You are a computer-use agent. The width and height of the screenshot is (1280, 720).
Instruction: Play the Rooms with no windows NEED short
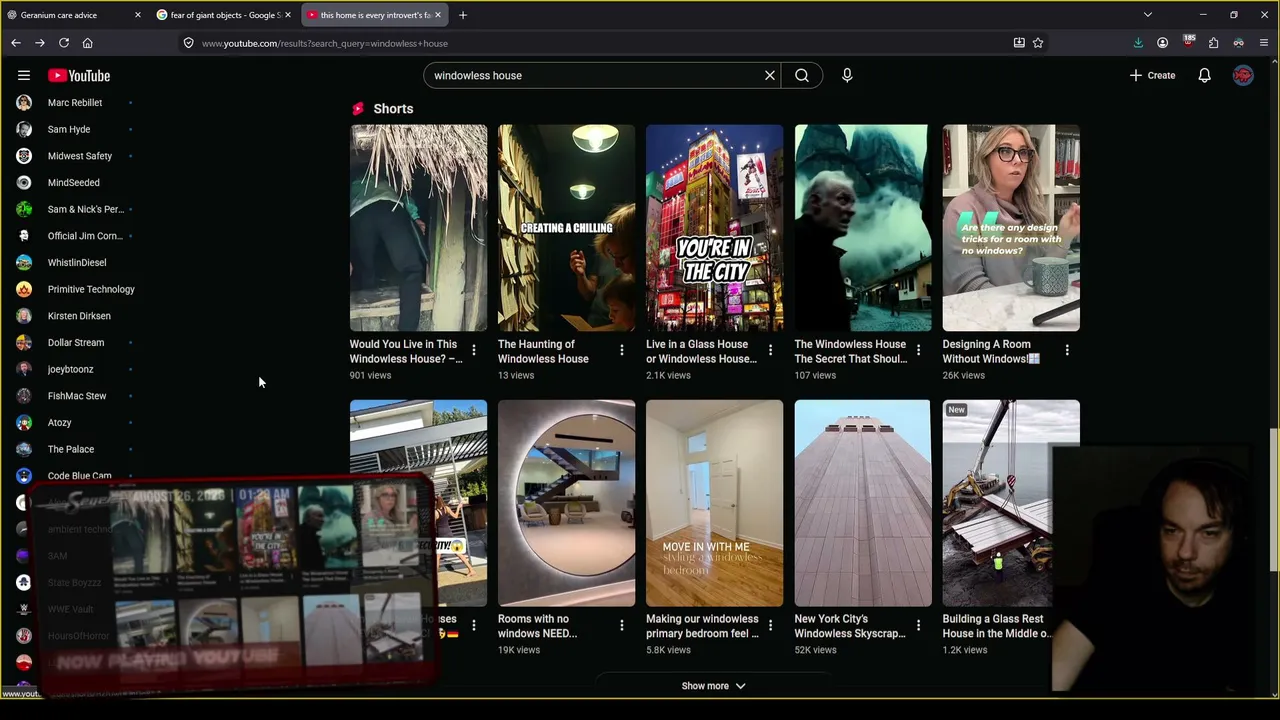(566, 503)
